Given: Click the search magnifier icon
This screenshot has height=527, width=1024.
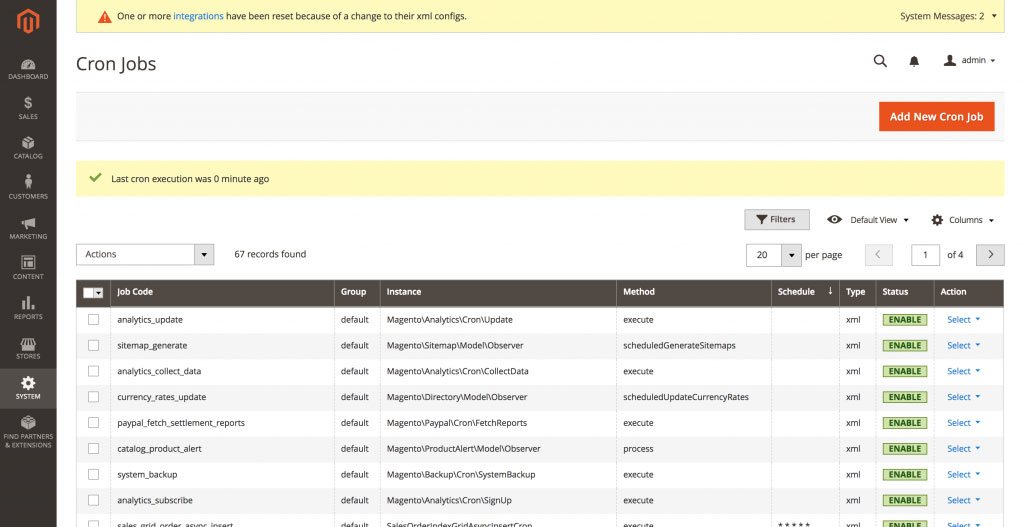Looking at the screenshot, I should pyautogui.click(x=880, y=61).
